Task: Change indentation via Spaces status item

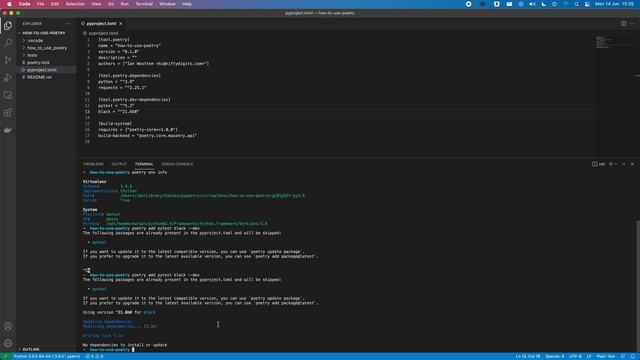Action: tap(554, 356)
